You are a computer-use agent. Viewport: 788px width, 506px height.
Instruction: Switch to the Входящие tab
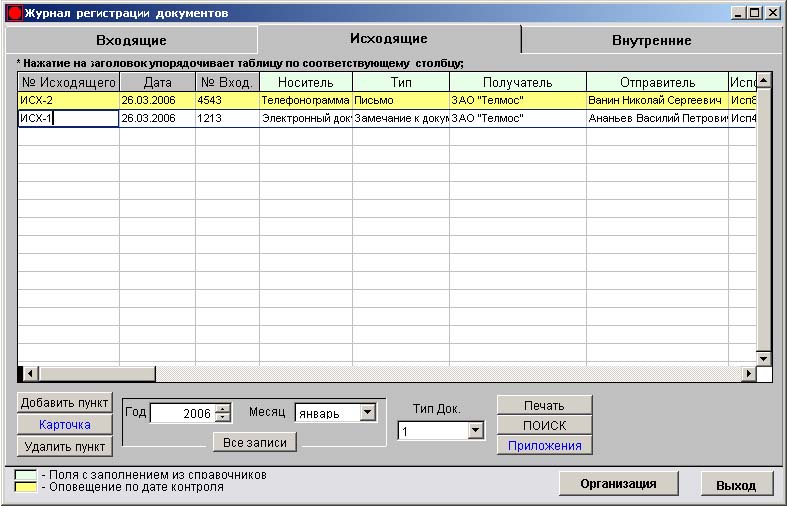pos(131,40)
